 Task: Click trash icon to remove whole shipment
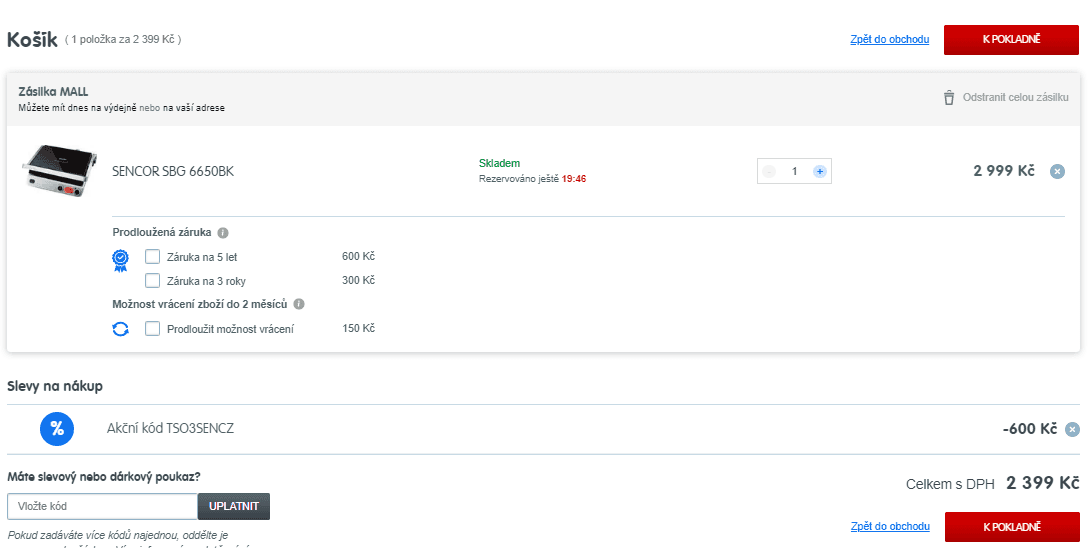(949, 98)
